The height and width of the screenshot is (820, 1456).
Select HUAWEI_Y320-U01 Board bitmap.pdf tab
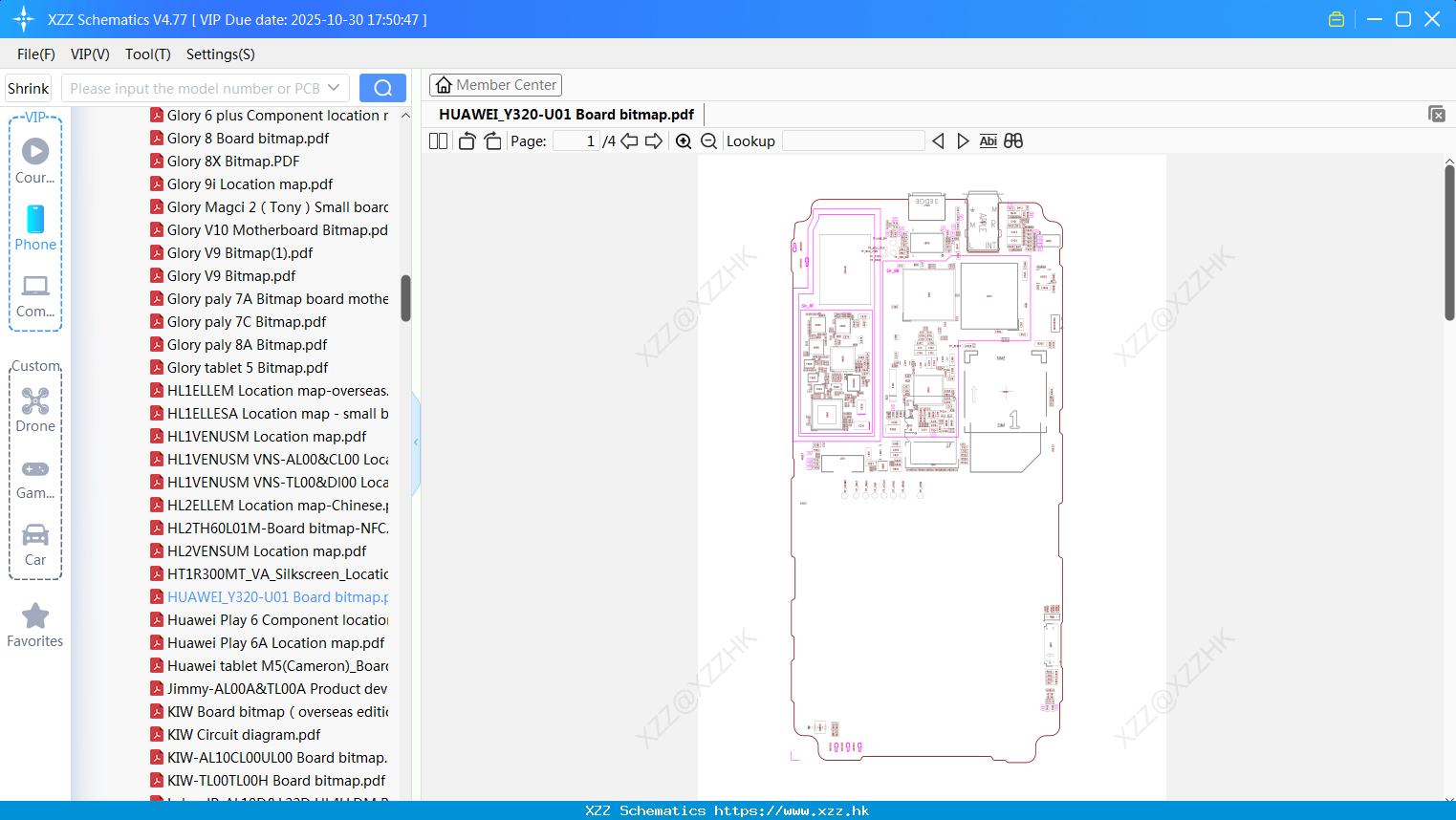567,115
